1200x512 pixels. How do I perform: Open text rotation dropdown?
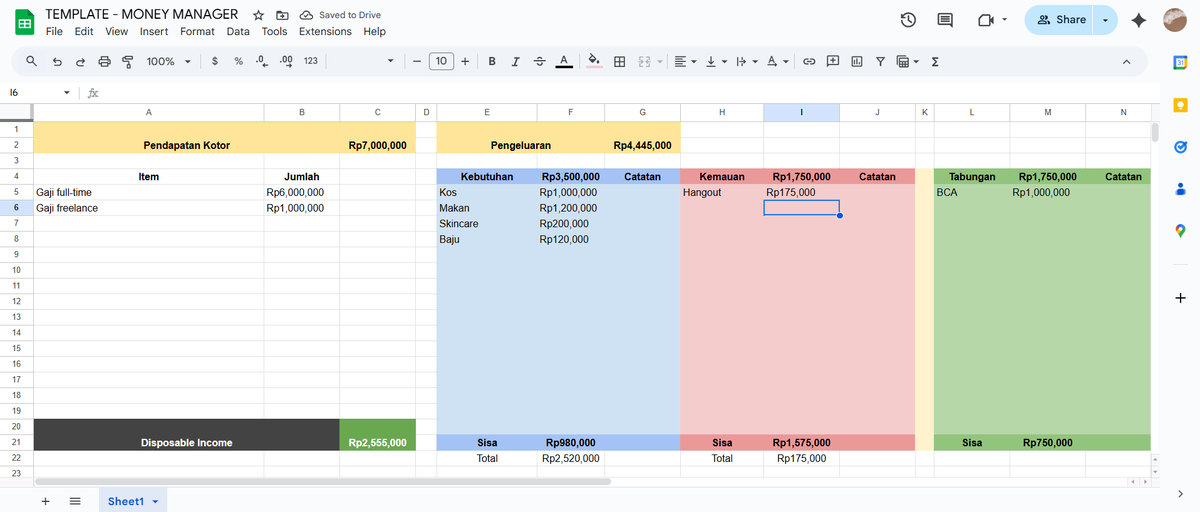tap(777, 61)
